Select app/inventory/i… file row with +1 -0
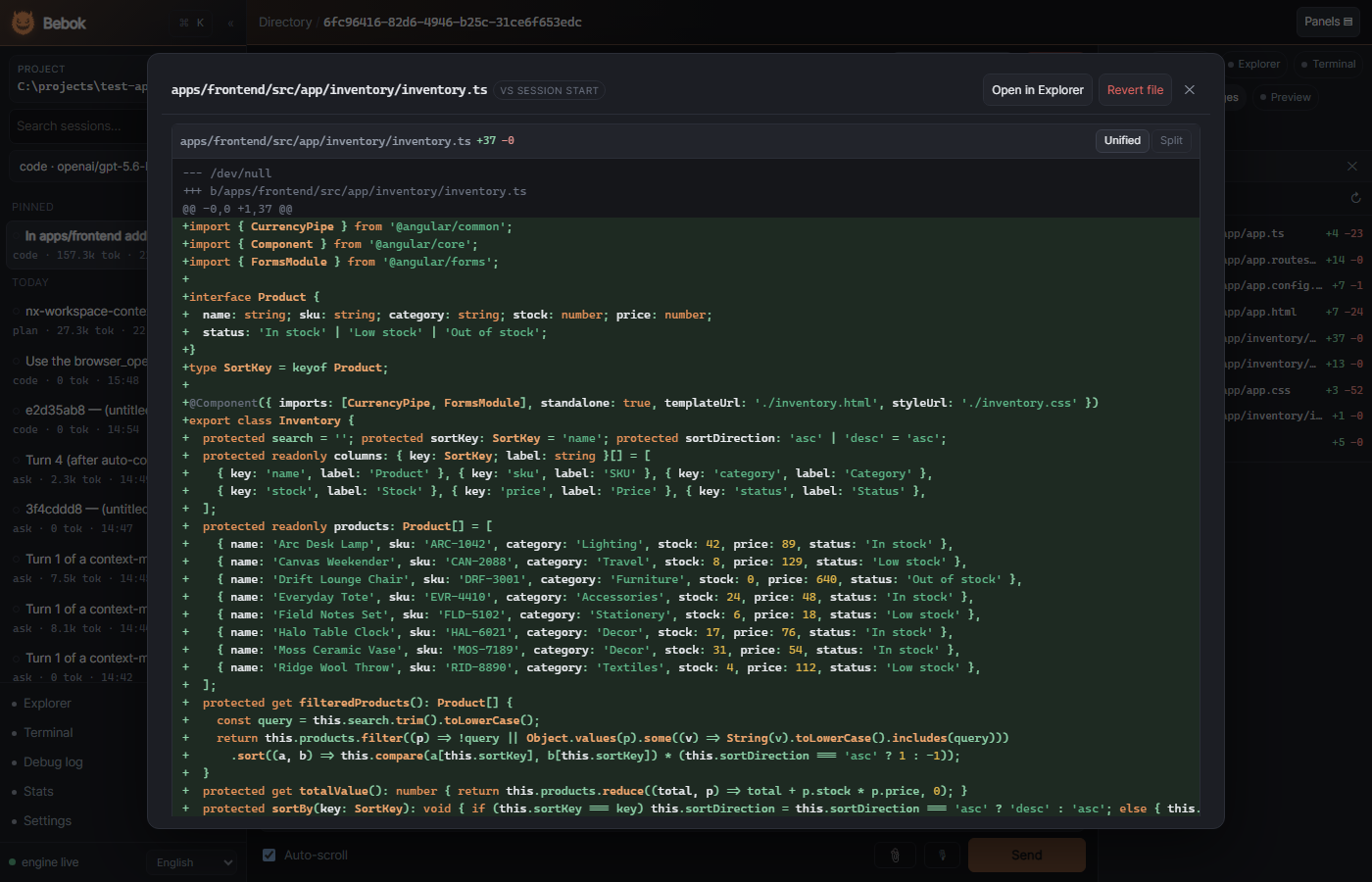 click(1294, 416)
